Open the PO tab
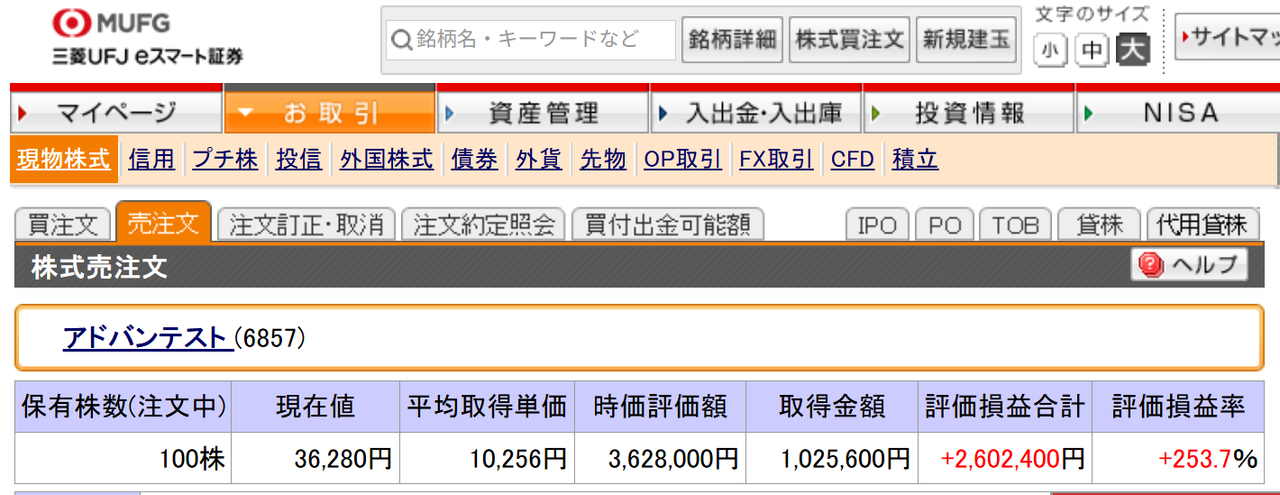This screenshot has height=495, width=1280. point(944,224)
